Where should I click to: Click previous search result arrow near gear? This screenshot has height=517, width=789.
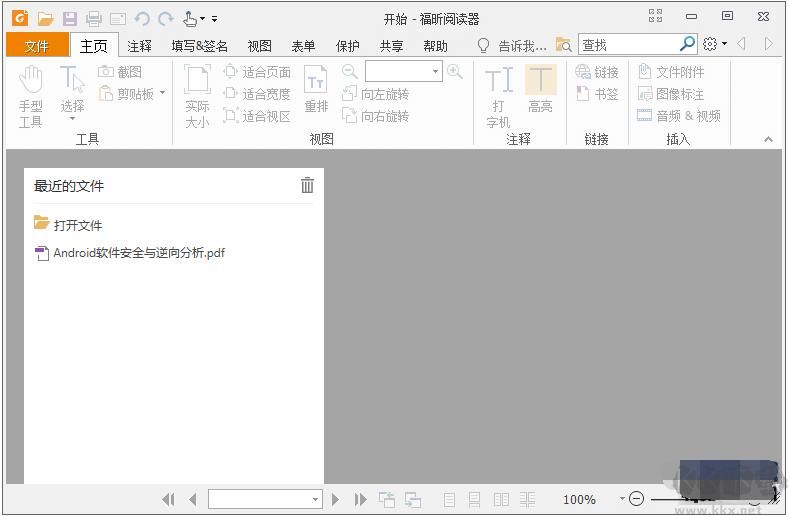pyautogui.click(x=741, y=44)
